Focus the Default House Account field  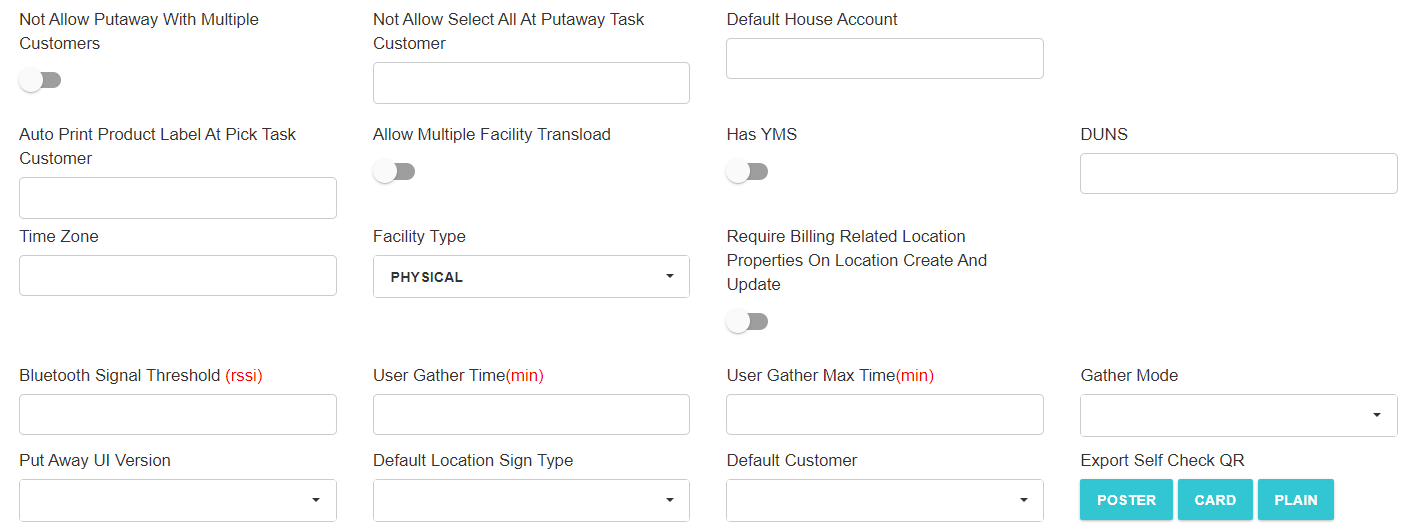(884, 59)
